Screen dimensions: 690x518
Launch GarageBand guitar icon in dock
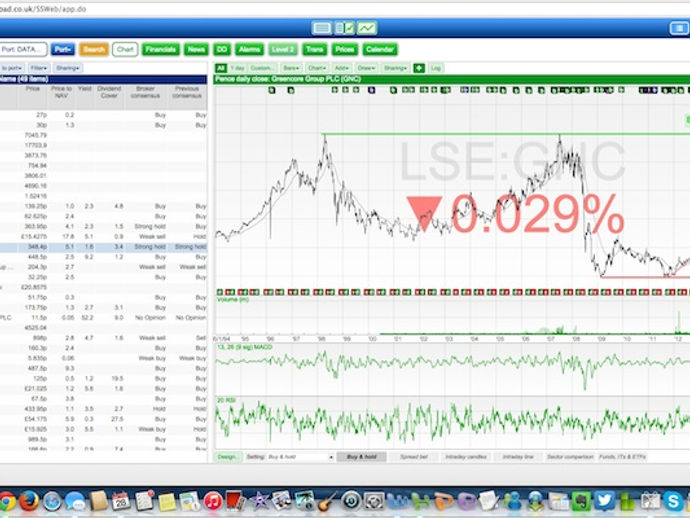coord(327,502)
